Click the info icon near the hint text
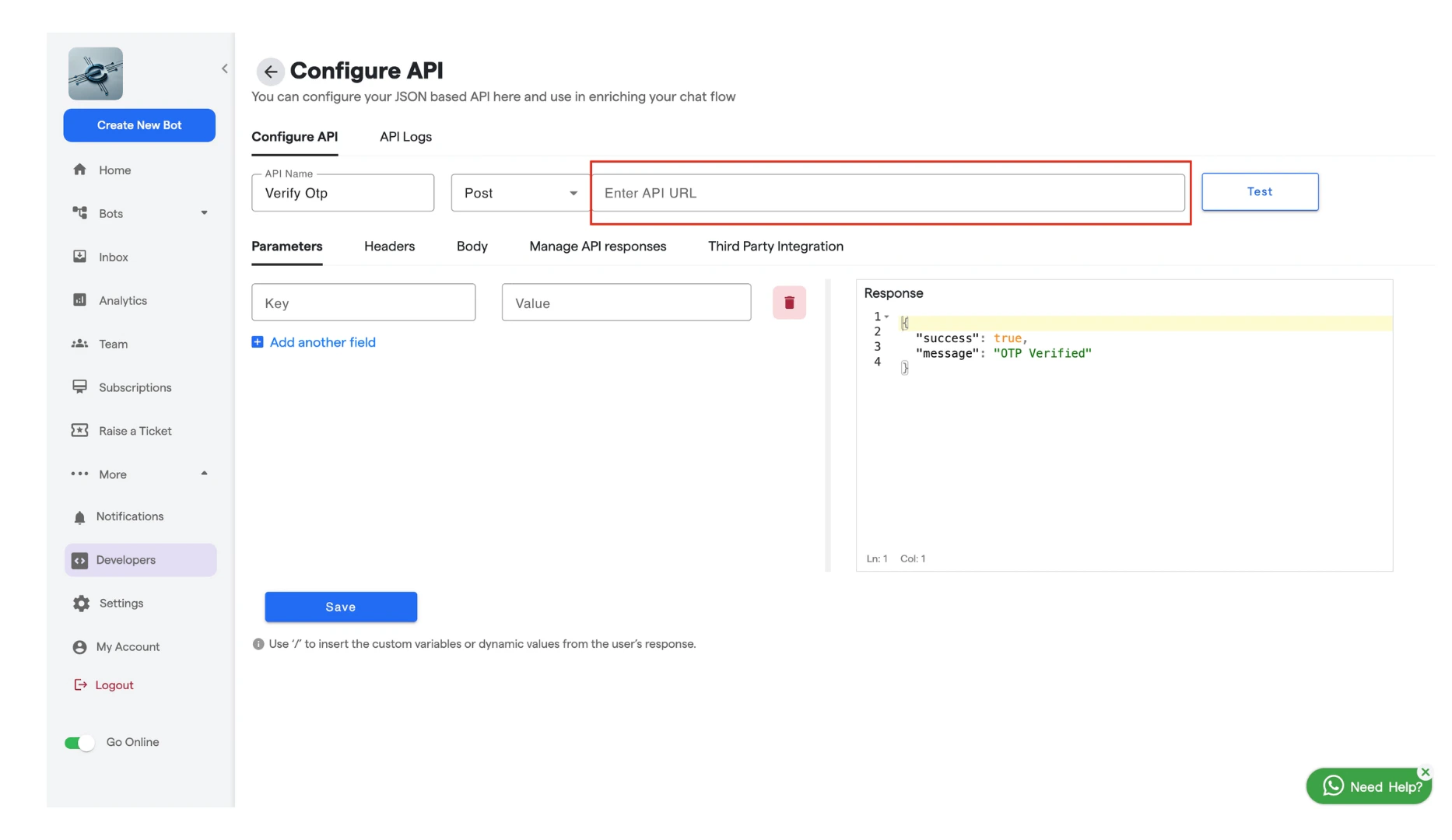This screenshot has height=840, width=1452. pos(258,644)
